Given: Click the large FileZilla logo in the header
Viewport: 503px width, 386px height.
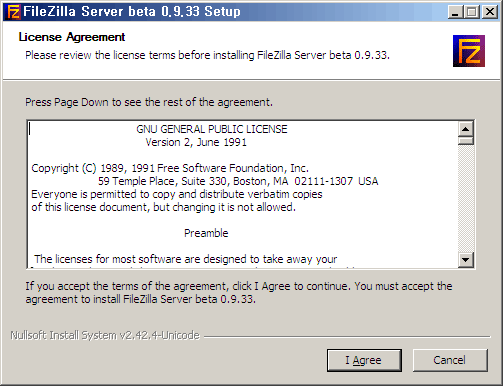Looking at the screenshot, I should (469, 51).
